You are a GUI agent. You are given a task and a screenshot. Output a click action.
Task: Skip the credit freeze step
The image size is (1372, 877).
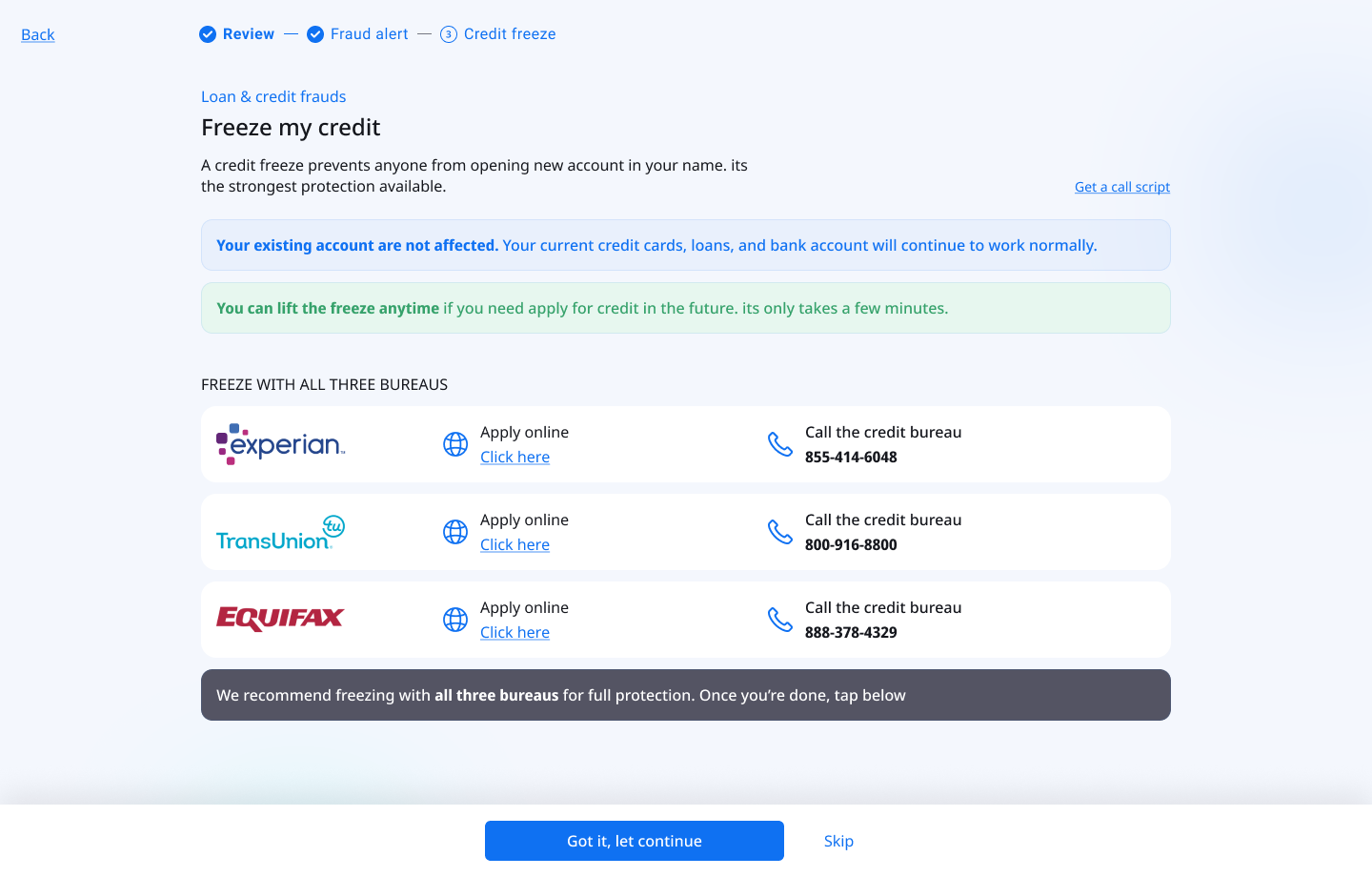click(x=838, y=841)
